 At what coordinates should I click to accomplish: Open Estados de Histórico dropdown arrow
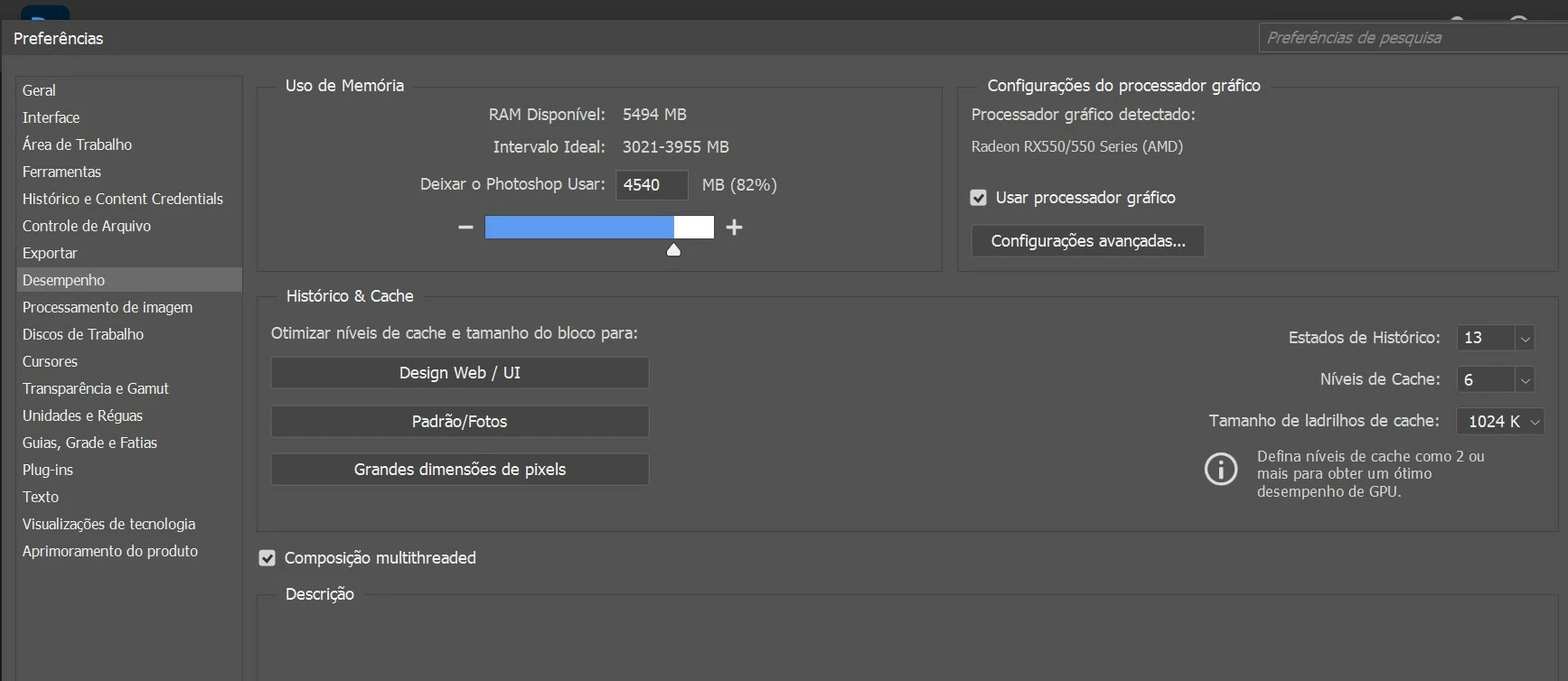tap(1526, 339)
